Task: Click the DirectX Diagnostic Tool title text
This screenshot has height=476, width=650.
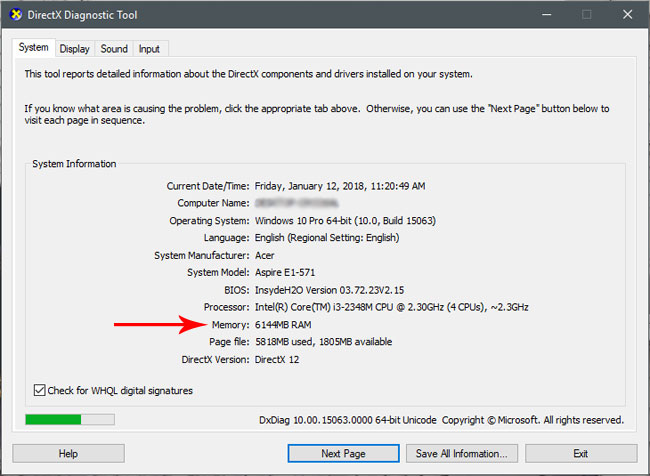Action: click(82, 15)
